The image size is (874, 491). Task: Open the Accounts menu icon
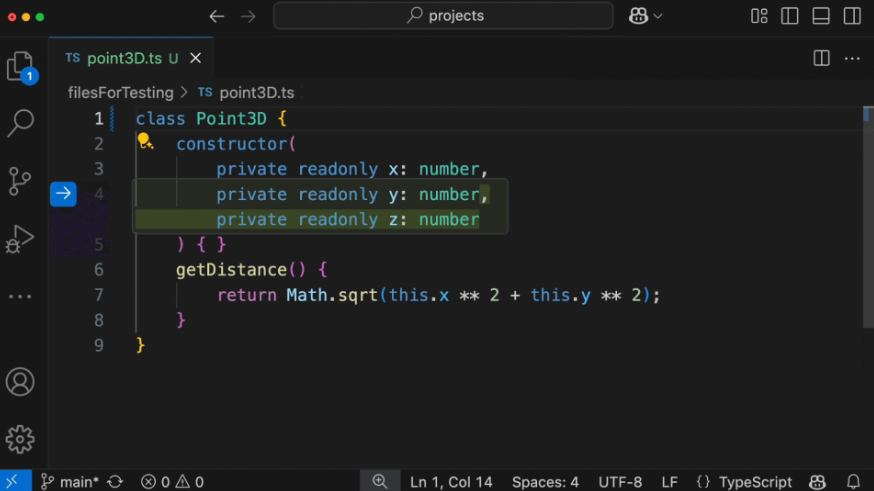[20, 382]
